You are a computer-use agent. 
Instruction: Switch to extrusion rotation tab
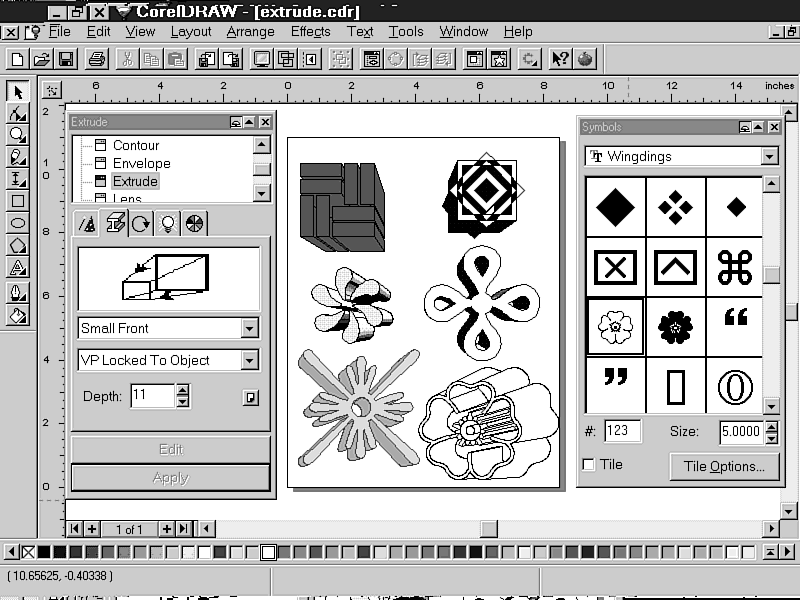141,224
